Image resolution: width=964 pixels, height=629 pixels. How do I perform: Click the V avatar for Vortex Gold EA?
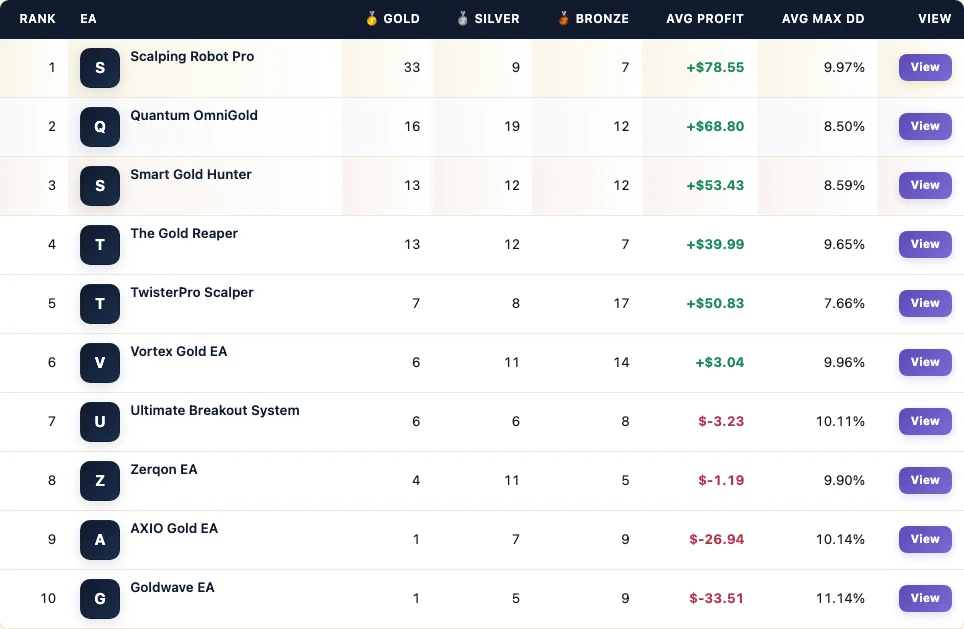100,363
